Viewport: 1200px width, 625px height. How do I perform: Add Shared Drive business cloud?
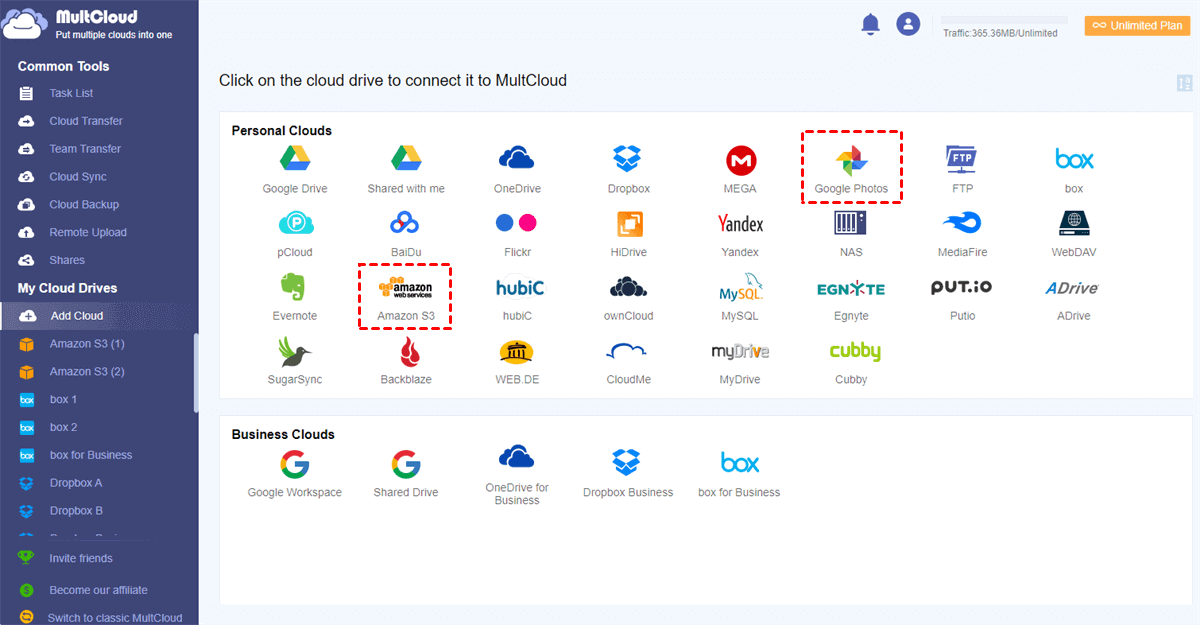click(x=406, y=473)
